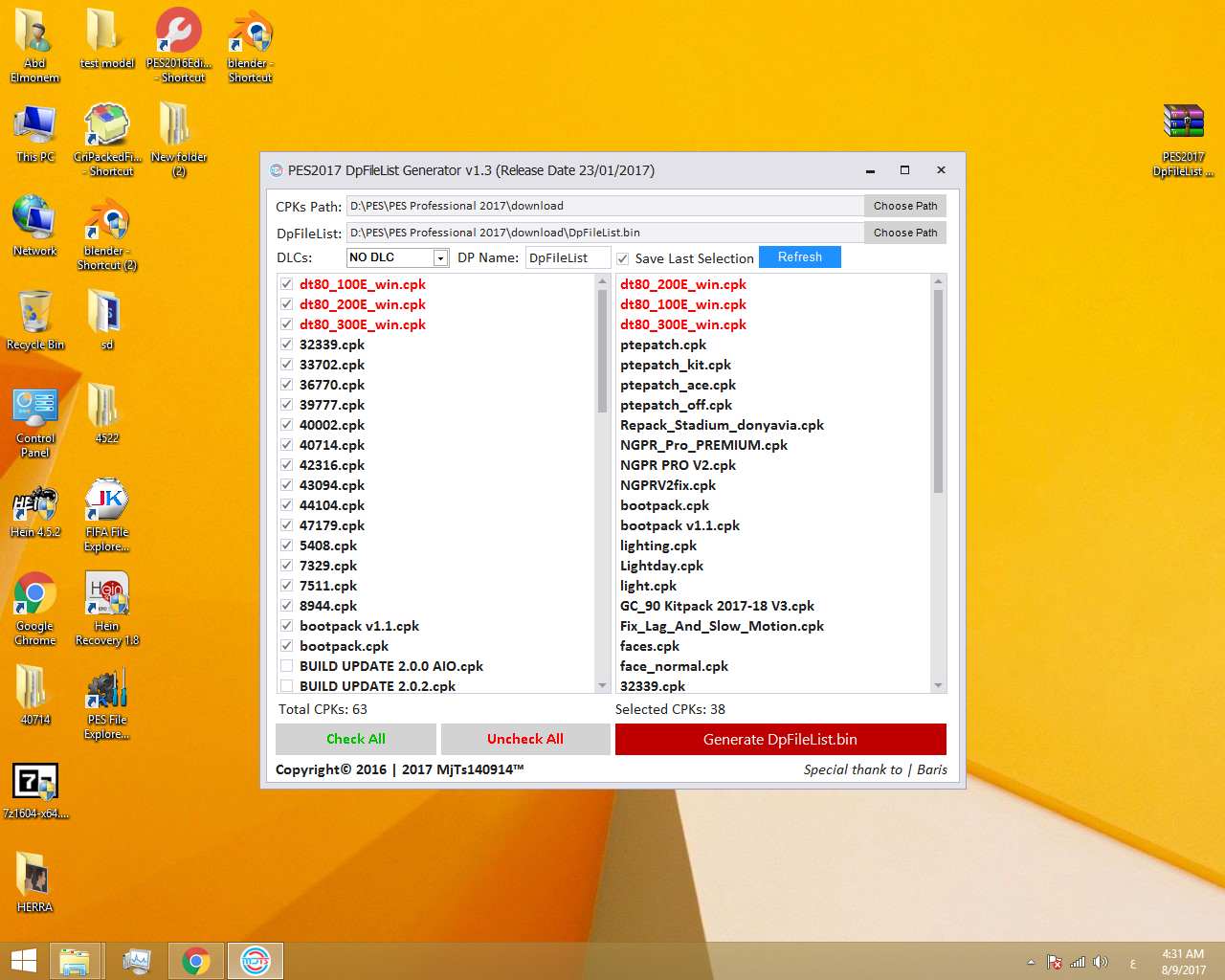Screen dimensions: 1225x980
Task: Open the DLCs dropdown showing NO DLC
Action: tap(397, 257)
